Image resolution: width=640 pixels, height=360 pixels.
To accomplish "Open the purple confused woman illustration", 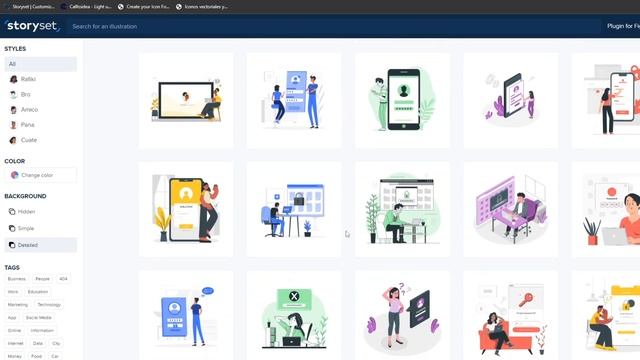I will (x=402, y=316).
